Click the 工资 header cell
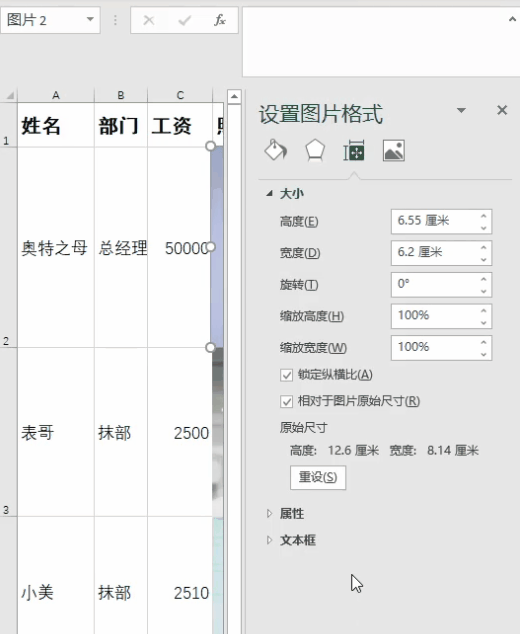 pyautogui.click(x=180, y=125)
